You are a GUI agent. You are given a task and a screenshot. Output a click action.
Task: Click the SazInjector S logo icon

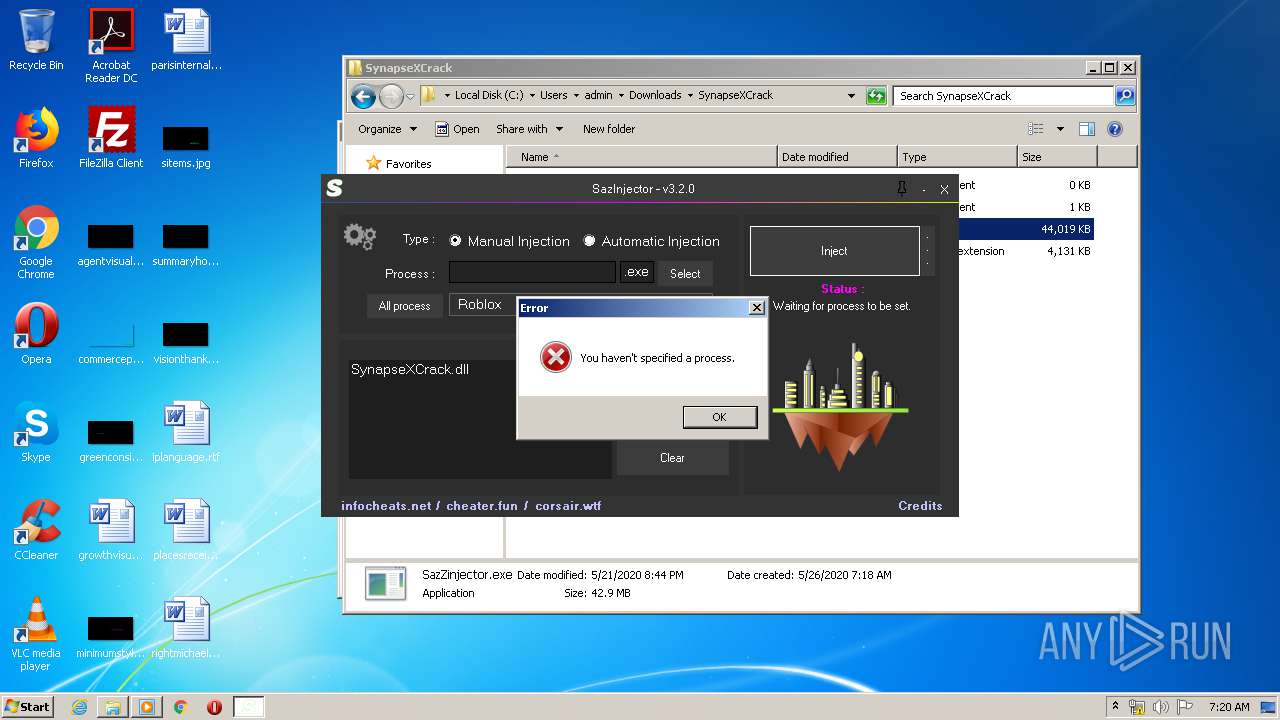coord(334,188)
